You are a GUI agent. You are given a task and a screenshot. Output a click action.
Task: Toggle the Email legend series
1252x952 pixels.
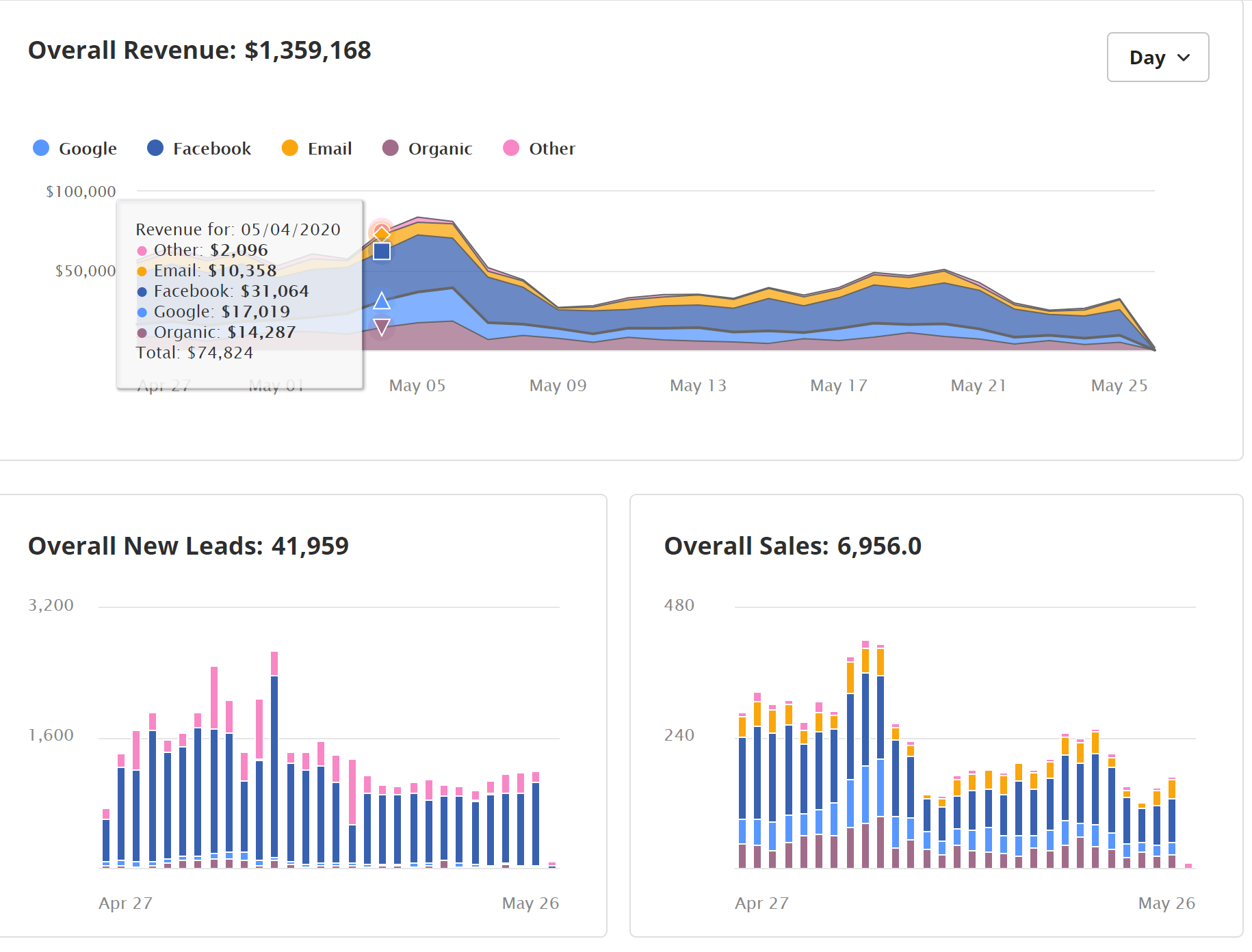coord(317,148)
